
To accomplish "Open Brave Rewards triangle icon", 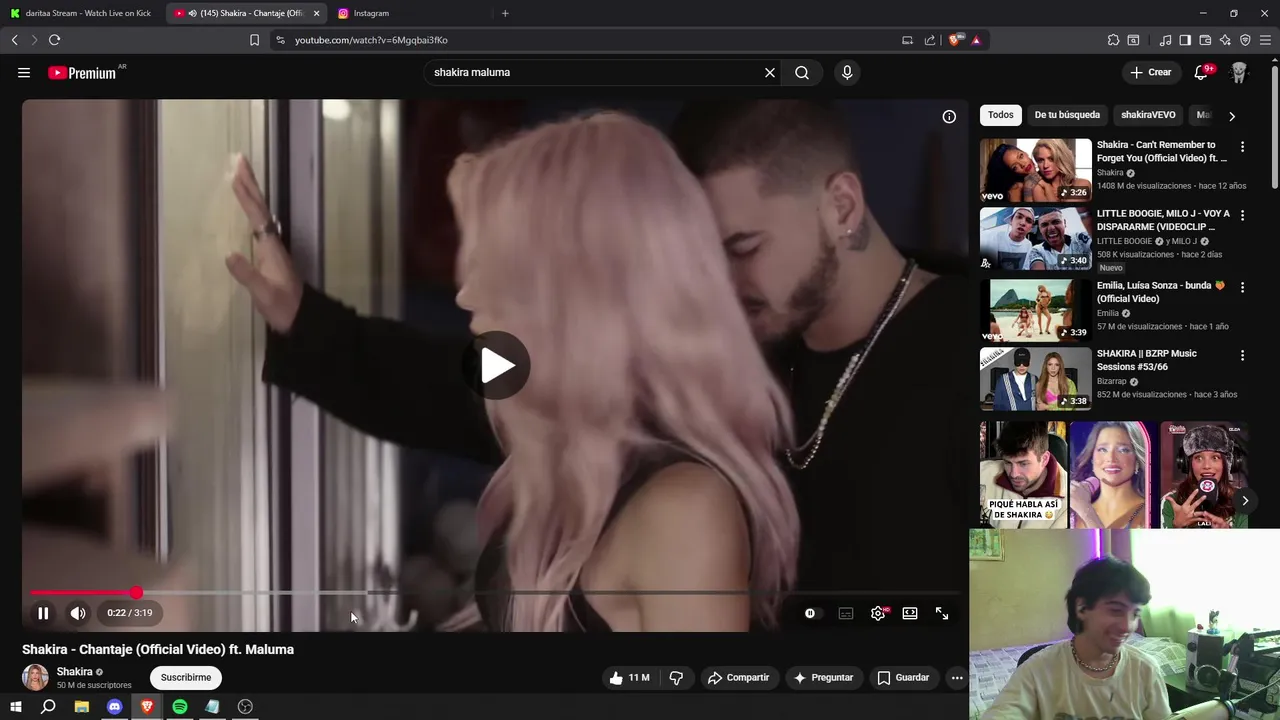I will tap(976, 40).
